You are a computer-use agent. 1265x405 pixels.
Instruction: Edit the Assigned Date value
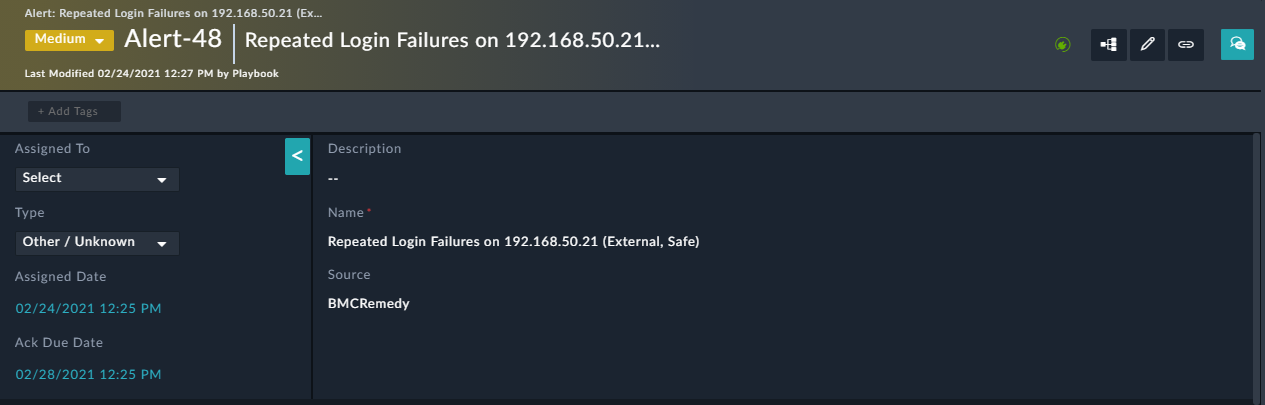click(x=88, y=309)
